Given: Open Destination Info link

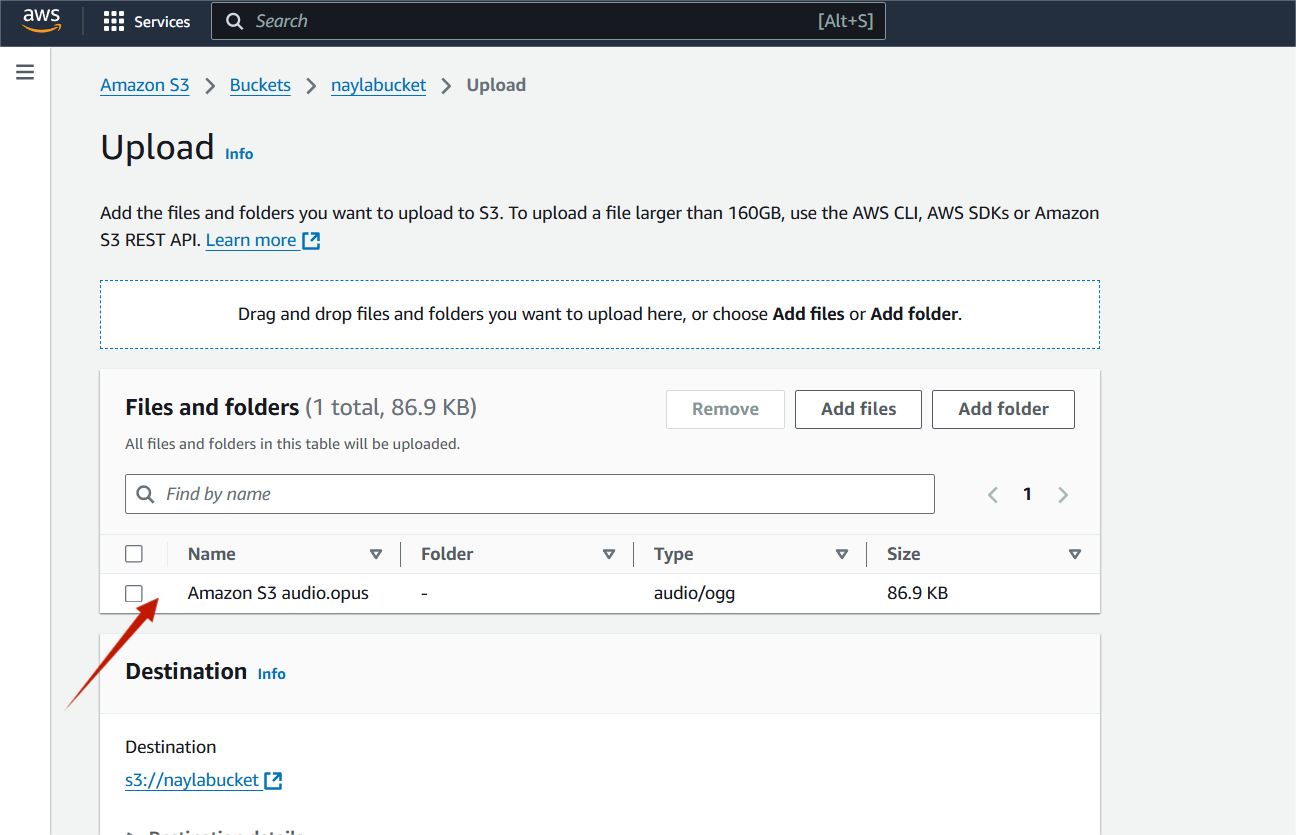Looking at the screenshot, I should click(x=271, y=674).
